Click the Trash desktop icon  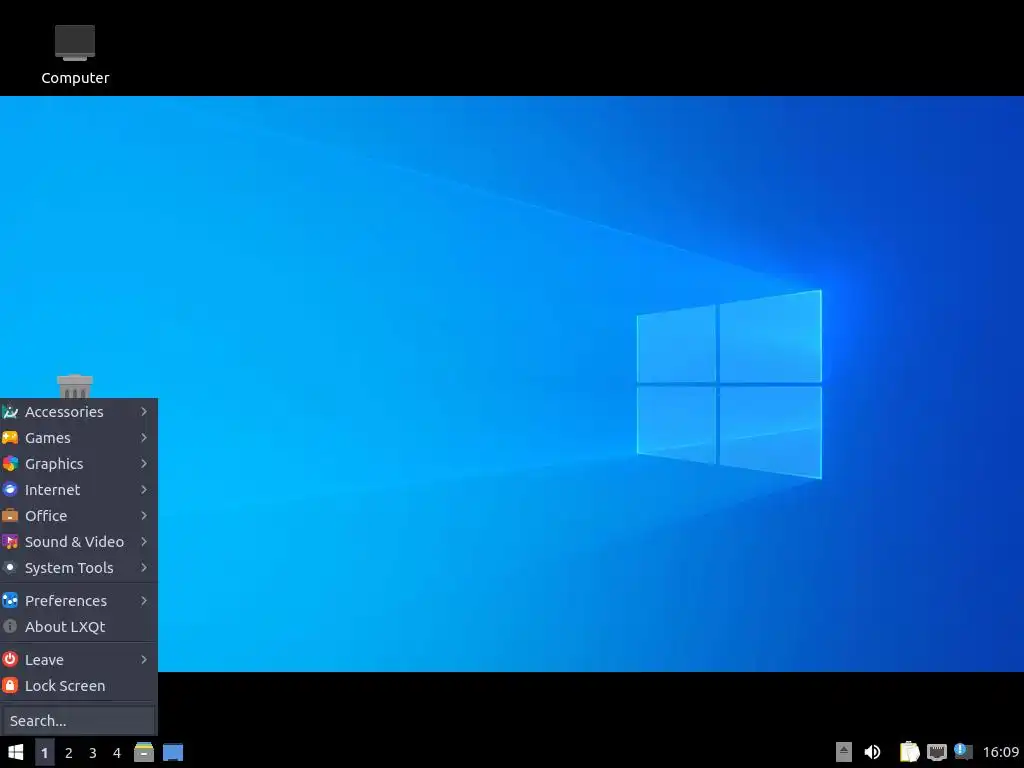click(74, 386)
